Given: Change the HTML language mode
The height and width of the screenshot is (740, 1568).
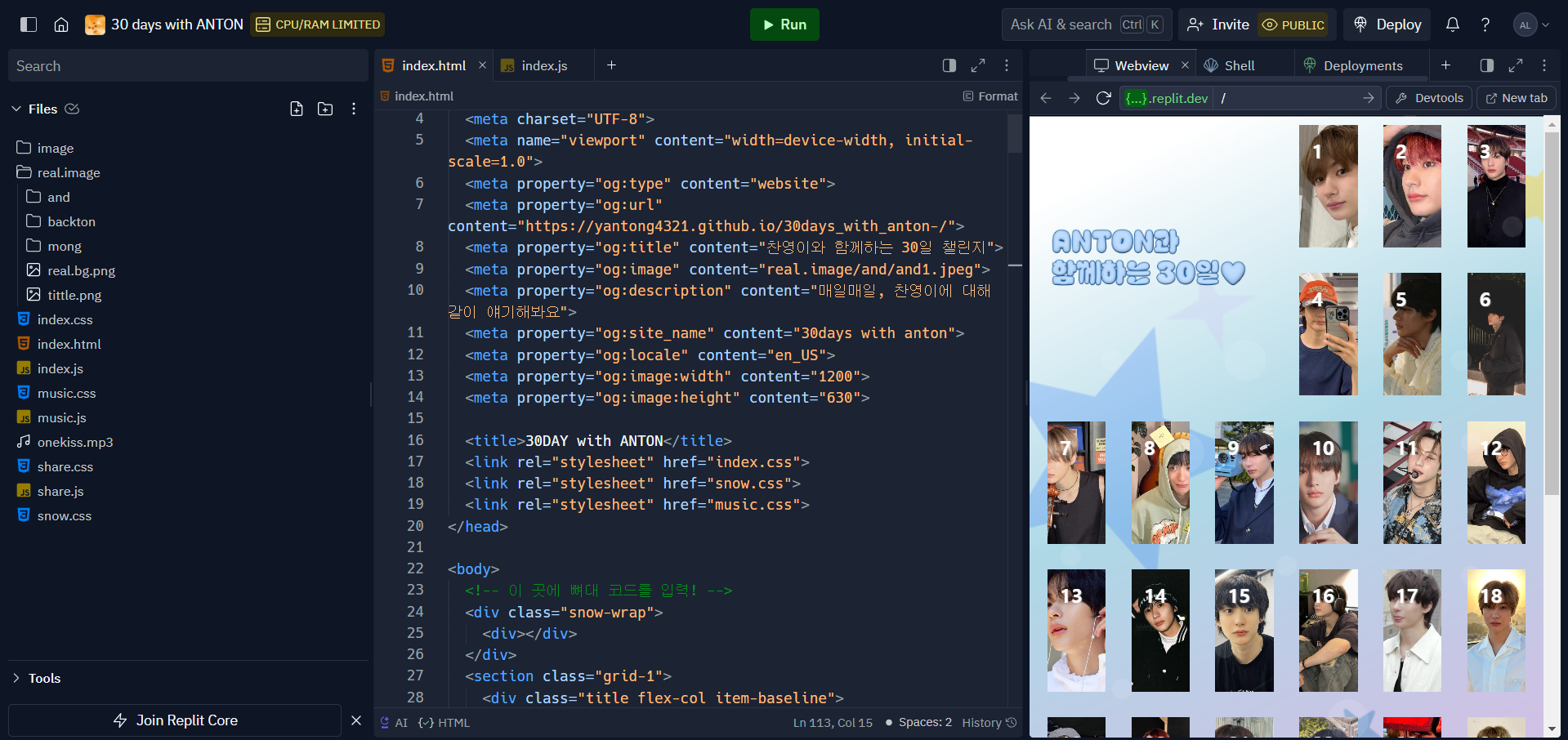Looking at the screenshot, I should (444, 723).
